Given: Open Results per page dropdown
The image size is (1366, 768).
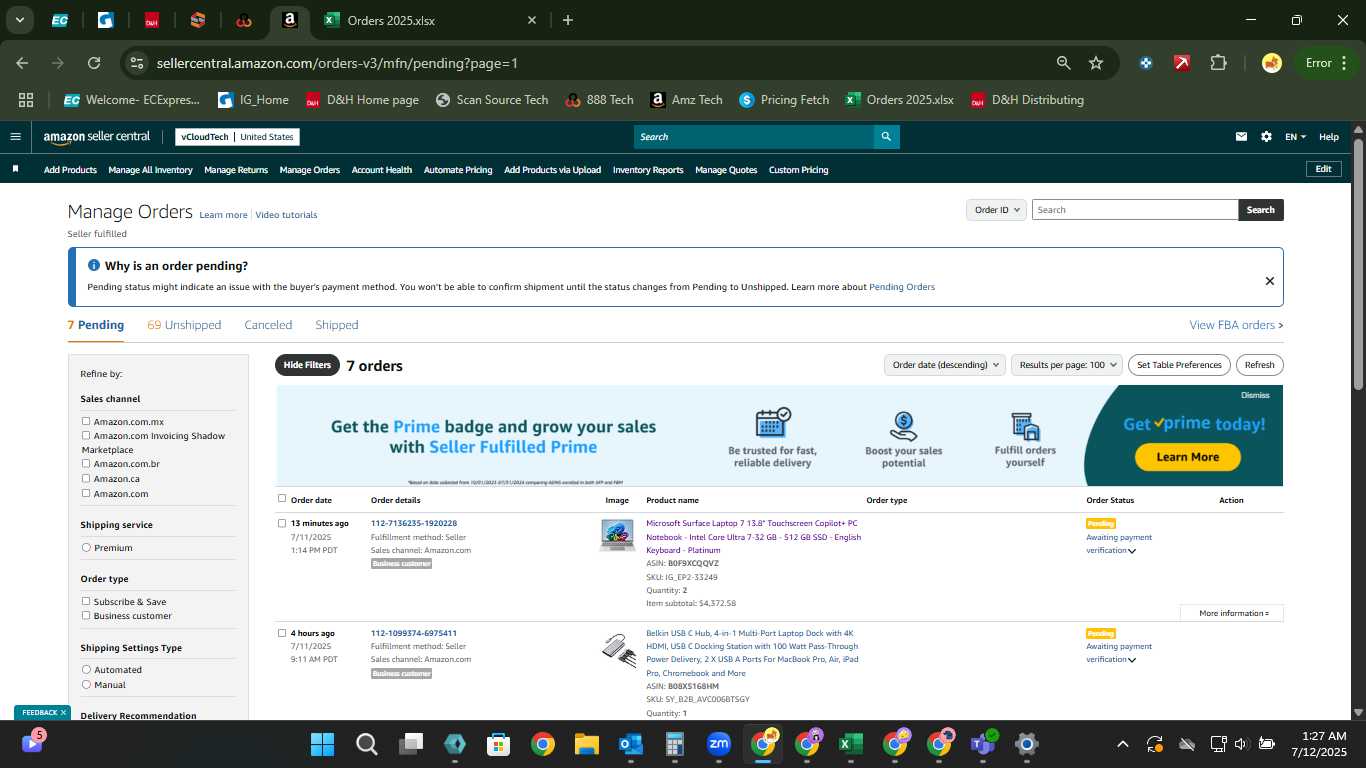Looking at the screenshot, I should [x=1067, y=365].
